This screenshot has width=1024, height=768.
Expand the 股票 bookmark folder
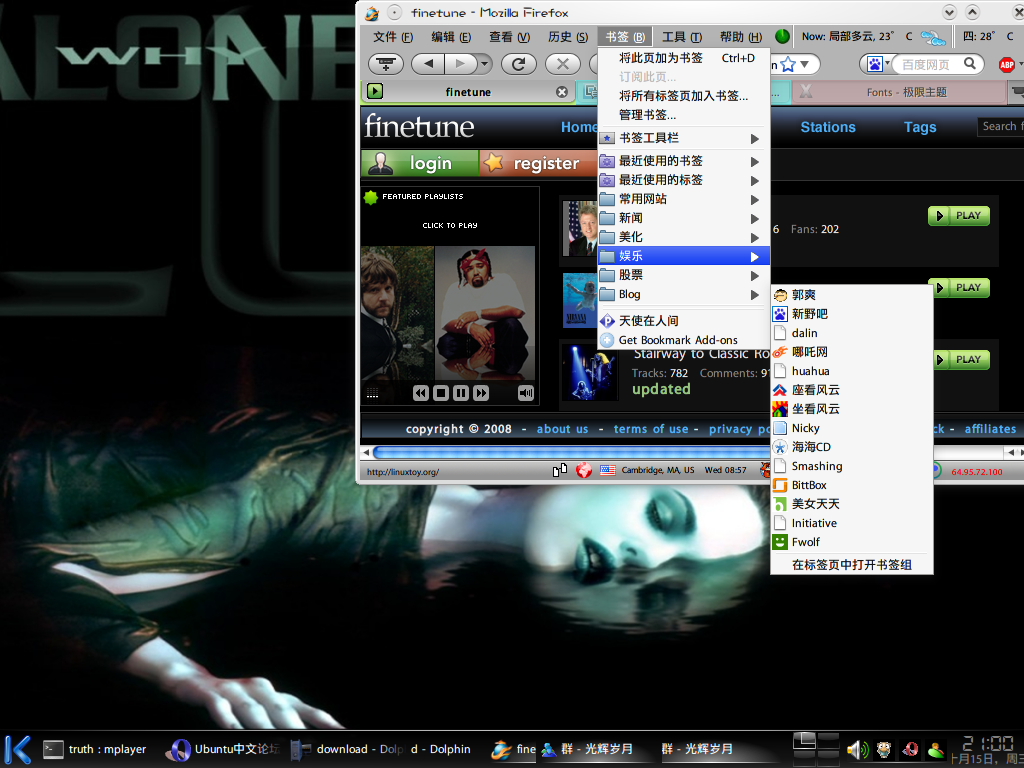click(x=684, y=276)
